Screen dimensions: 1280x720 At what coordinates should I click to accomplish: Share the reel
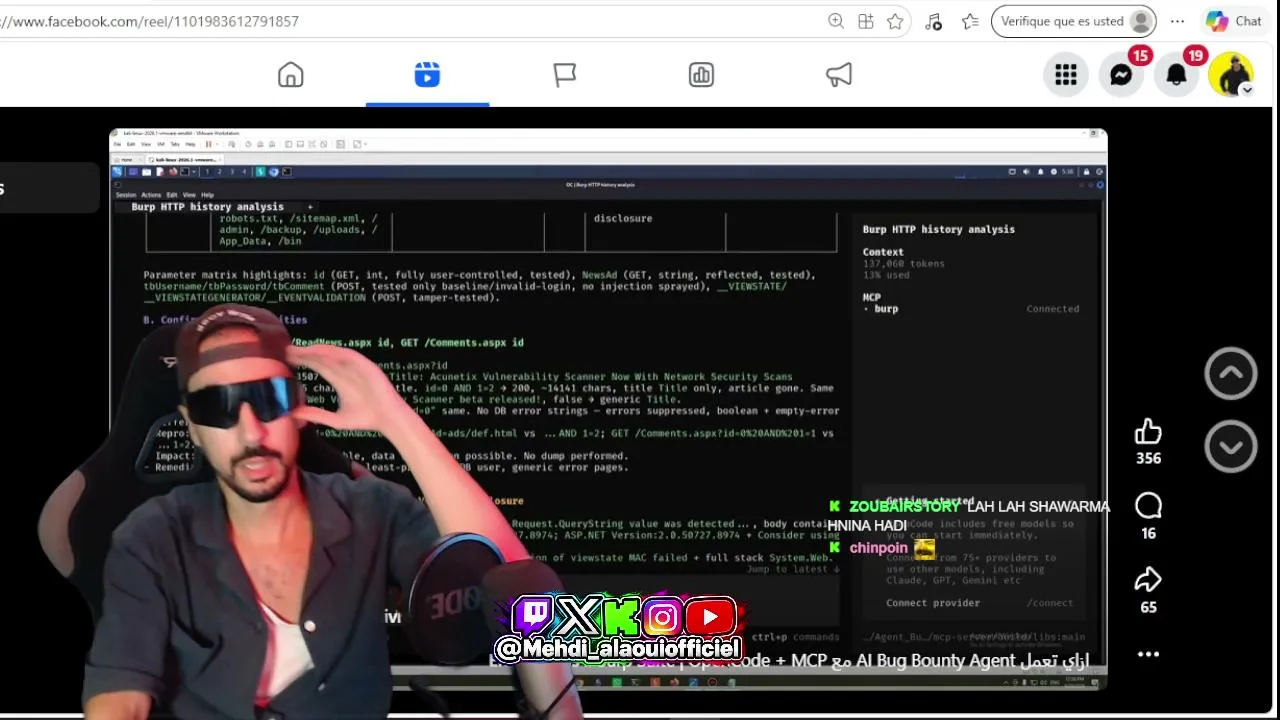tap(1148, 580)
